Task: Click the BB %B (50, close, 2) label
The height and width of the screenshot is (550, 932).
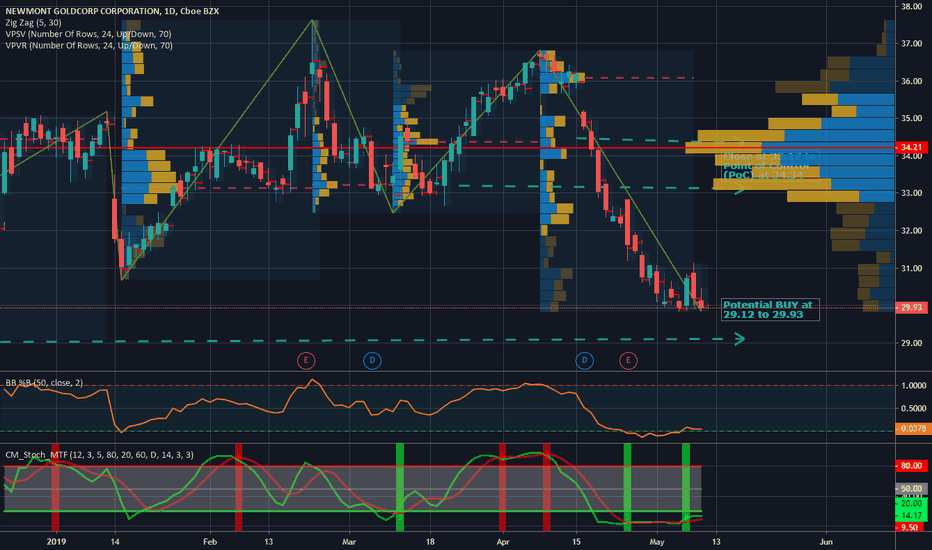Action: [x=44, y=383]
